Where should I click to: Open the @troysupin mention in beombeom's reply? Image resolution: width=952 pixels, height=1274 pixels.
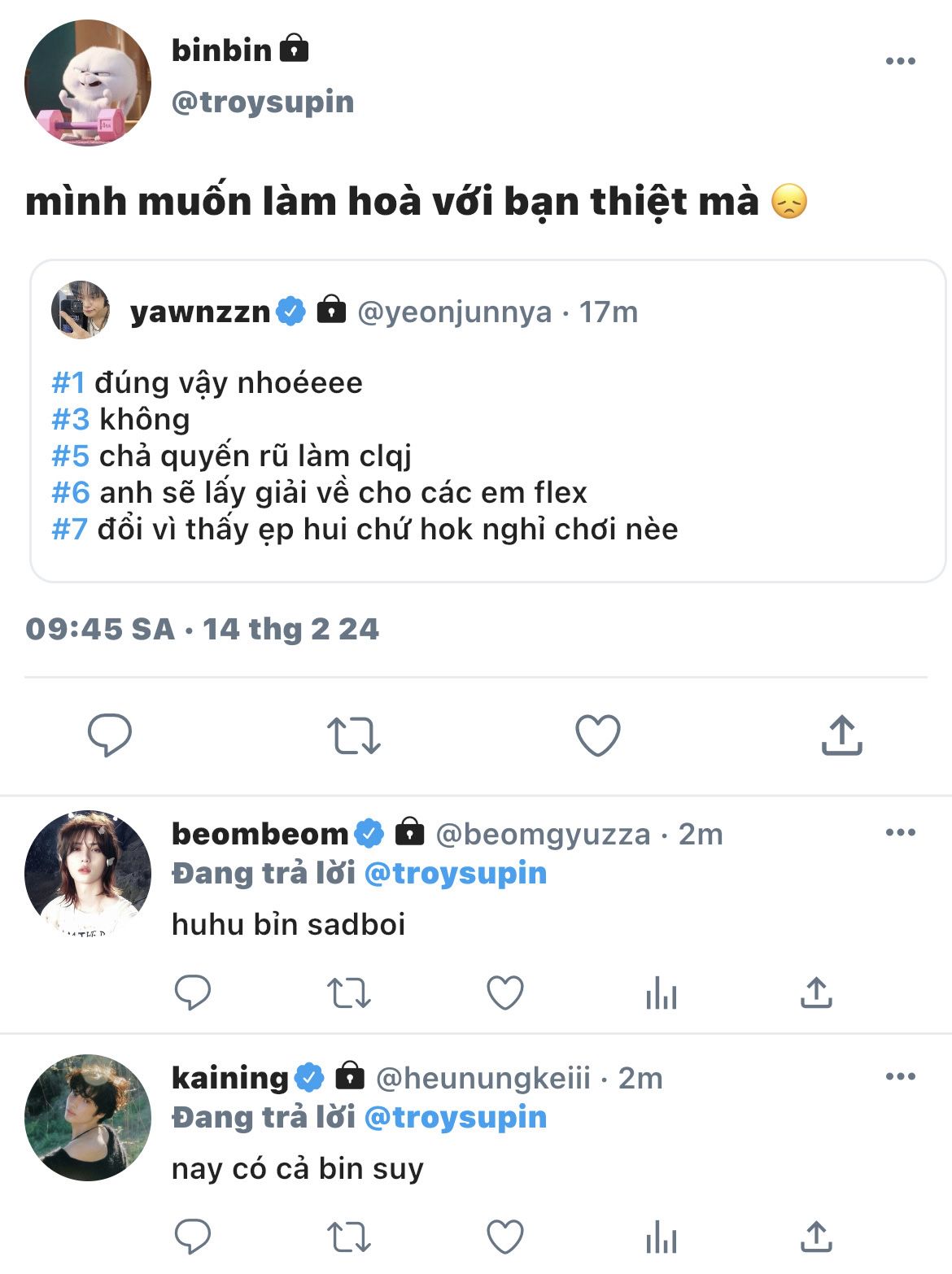[455, 873]
